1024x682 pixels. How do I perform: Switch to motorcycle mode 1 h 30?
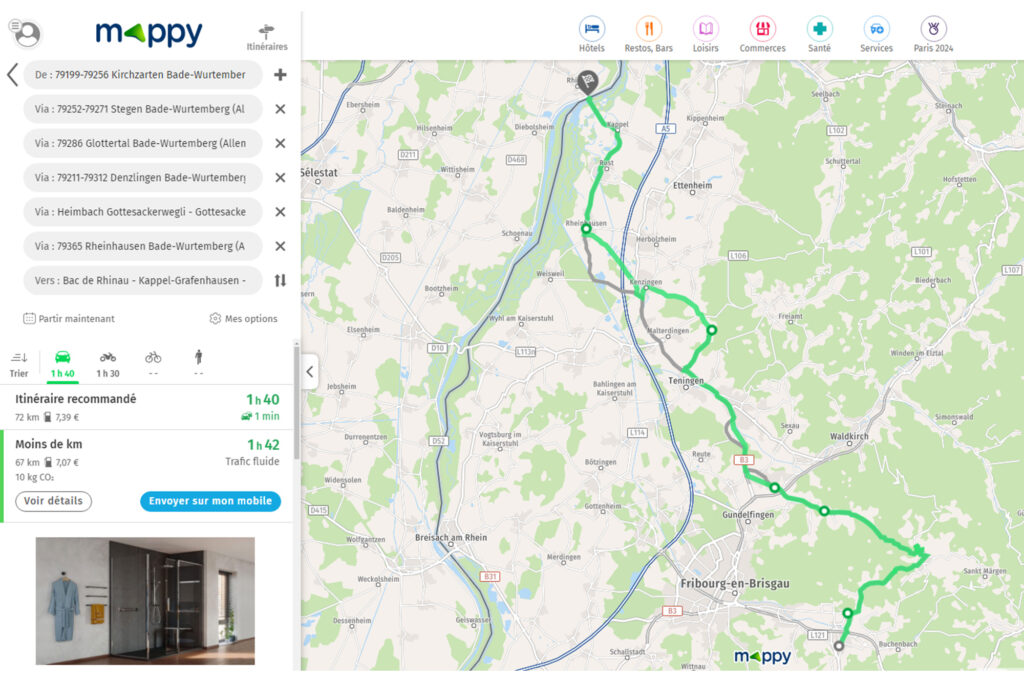pyautogui.click(x=108, y=365)
